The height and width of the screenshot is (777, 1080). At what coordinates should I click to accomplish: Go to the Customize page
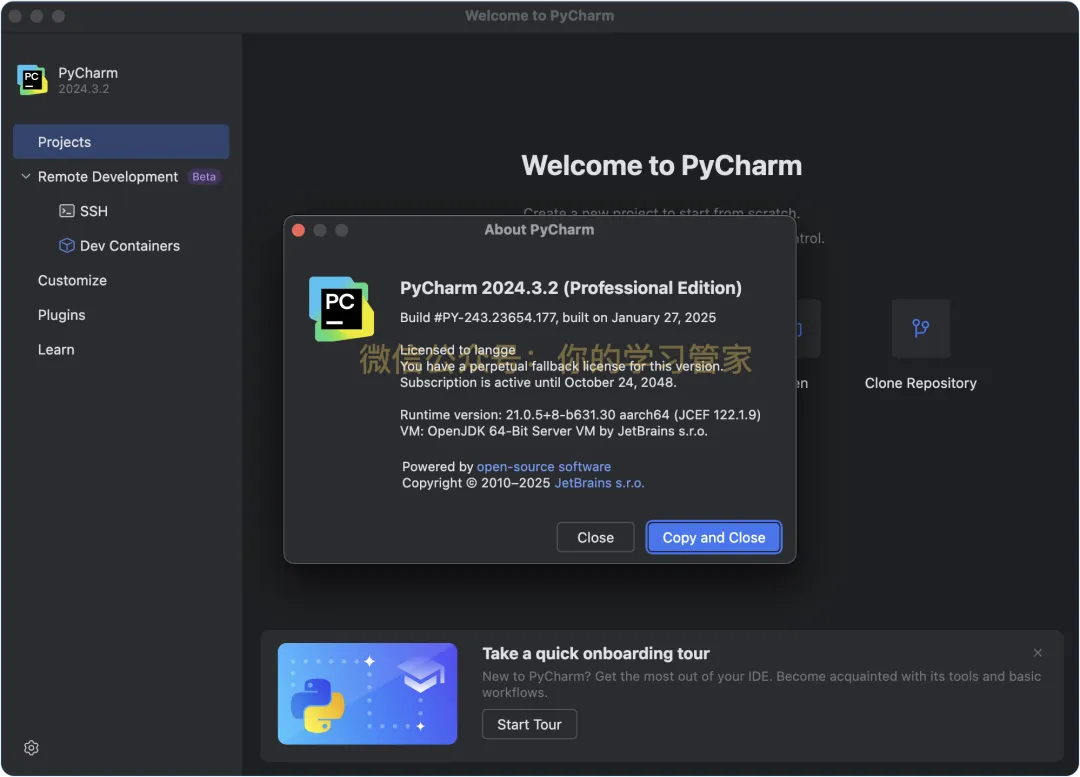click(x=72, y=280)
